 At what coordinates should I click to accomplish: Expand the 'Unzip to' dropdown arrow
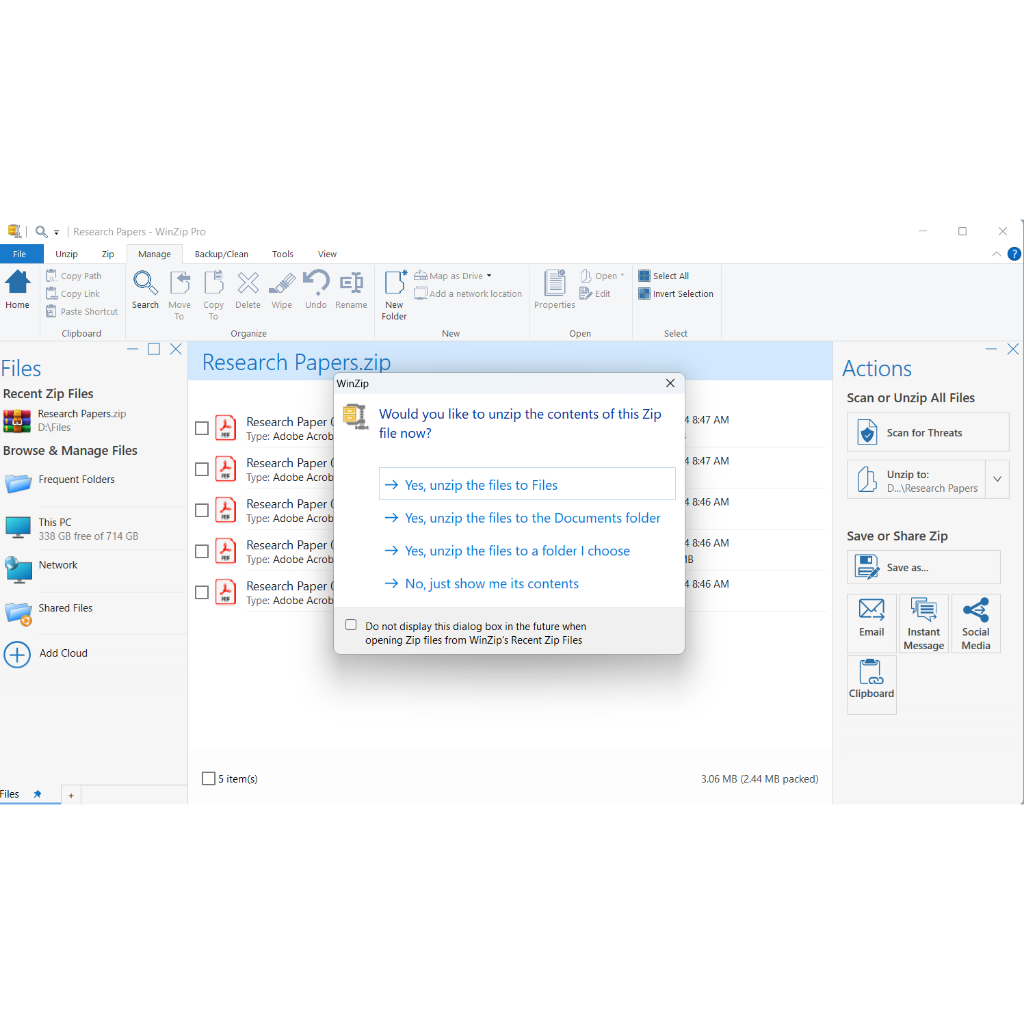pyautogui.click(x=997, y=480)
